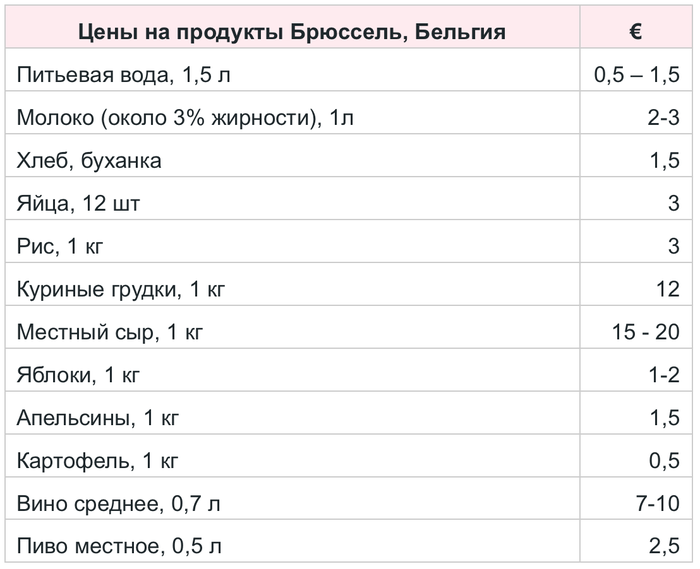700x569 pixels.
Task: Click the "Местный сыр, 1 кг" cell
Action: click(110, 332)
